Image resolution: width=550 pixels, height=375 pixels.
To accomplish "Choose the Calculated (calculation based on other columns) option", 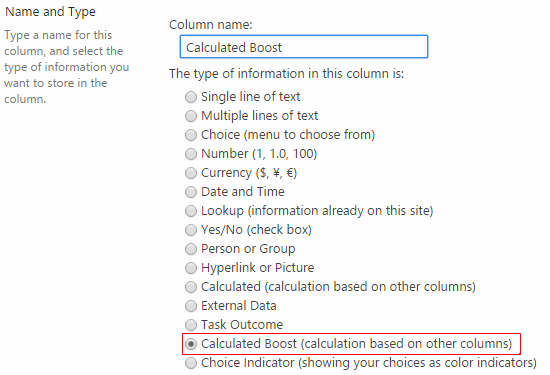I will [191, 287].
